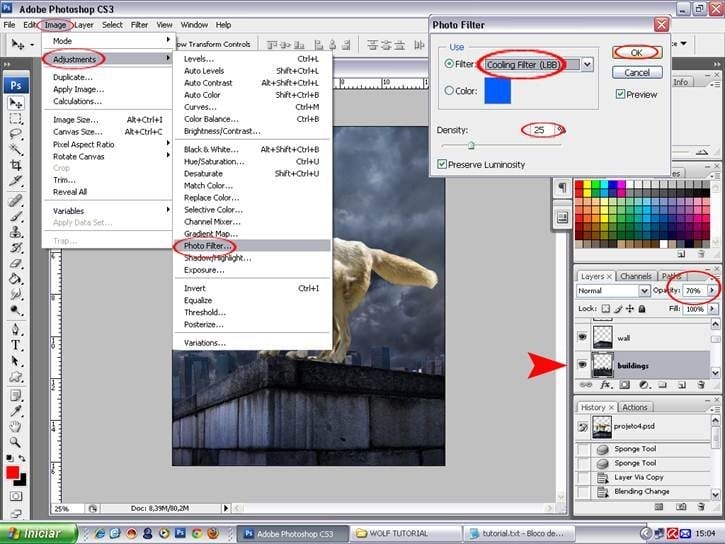
Task: Open the Image menu
Action: 55,25
